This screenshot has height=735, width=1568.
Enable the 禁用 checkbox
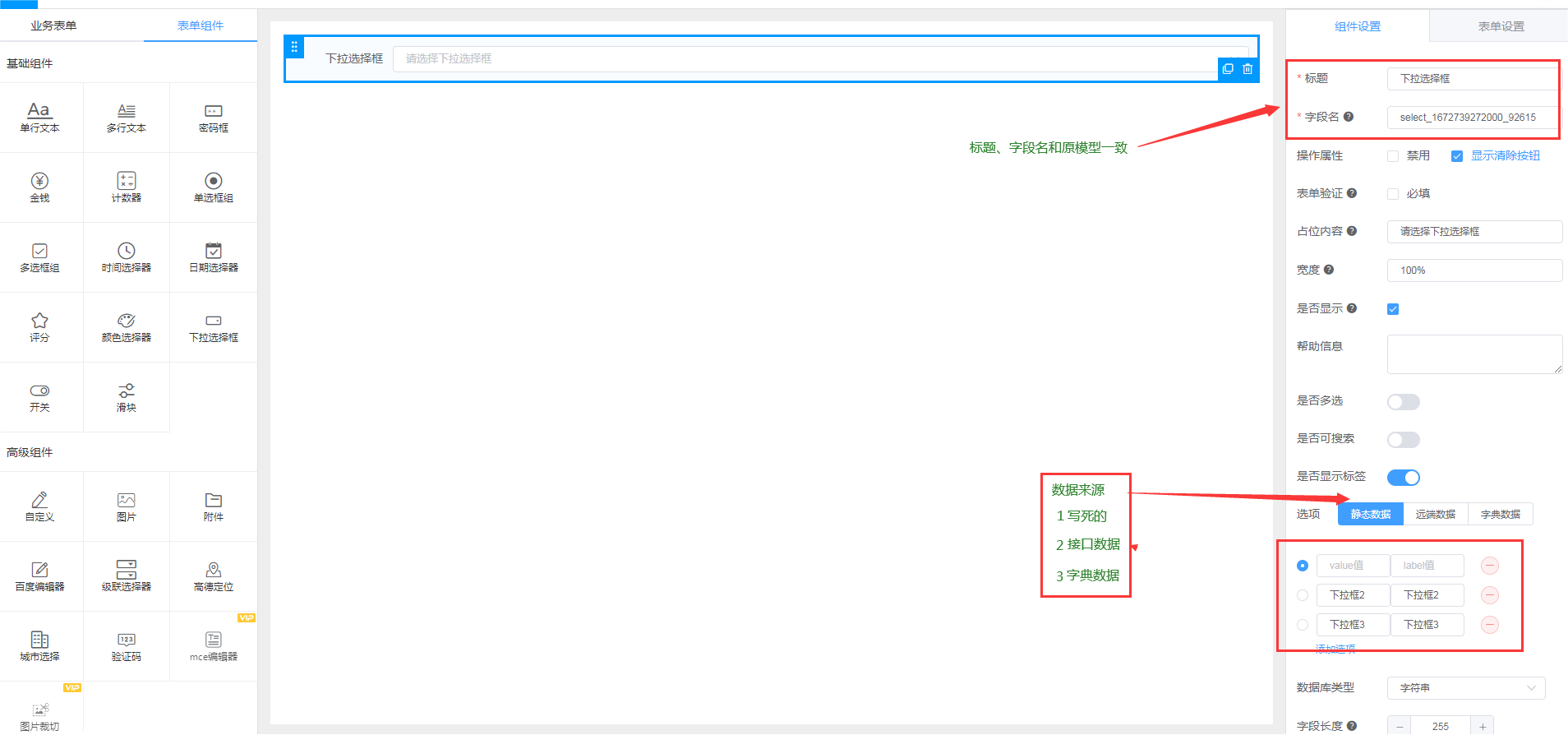(1393, 156)
